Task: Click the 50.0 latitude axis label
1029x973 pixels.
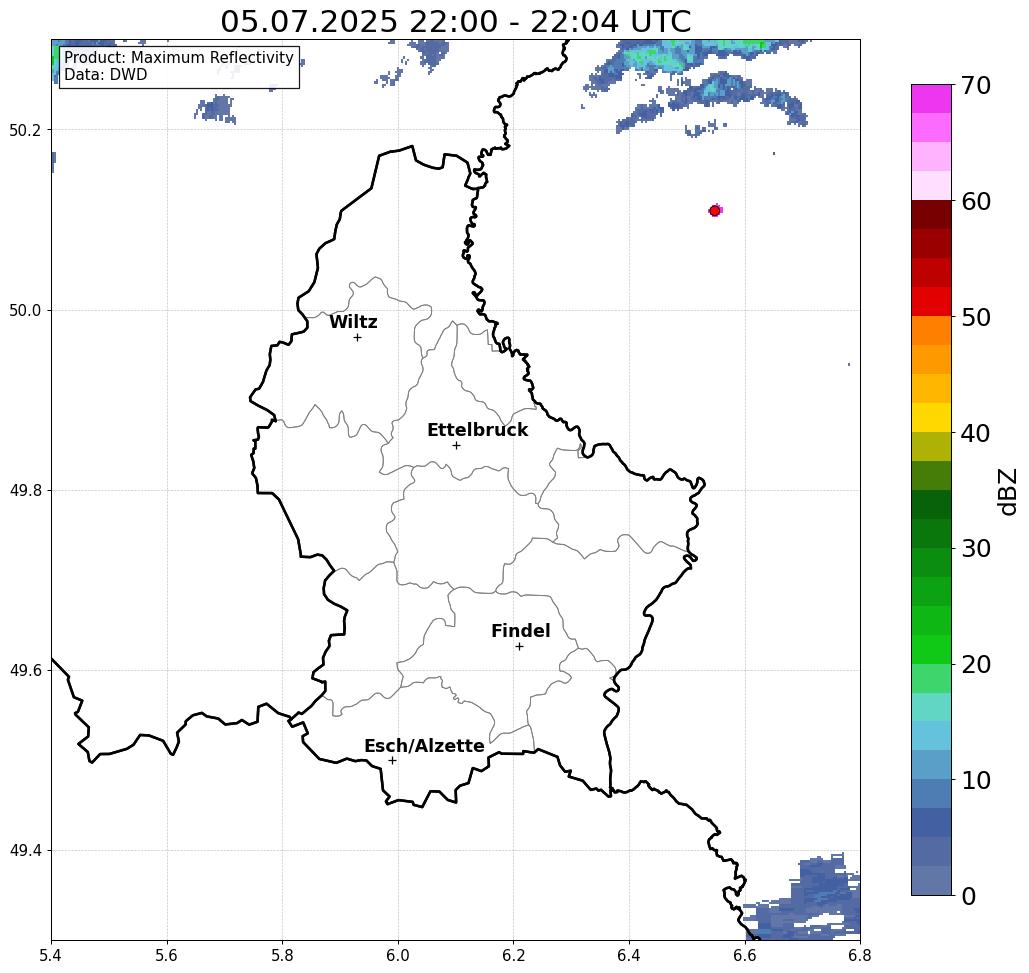Action: click(25, 310)
